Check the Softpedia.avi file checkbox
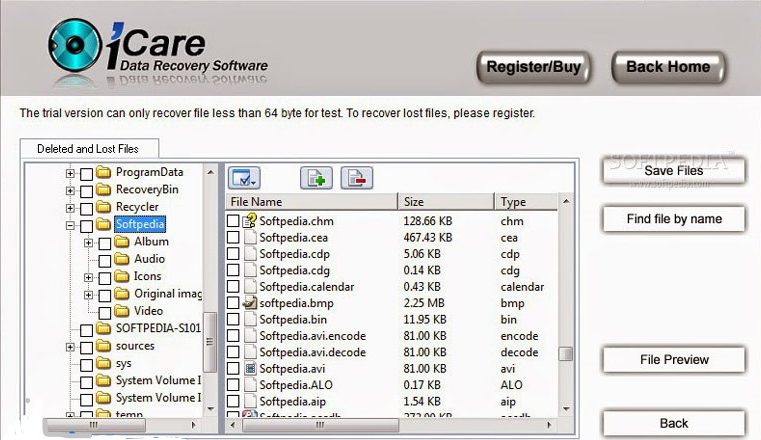 [x=233, y=369]
